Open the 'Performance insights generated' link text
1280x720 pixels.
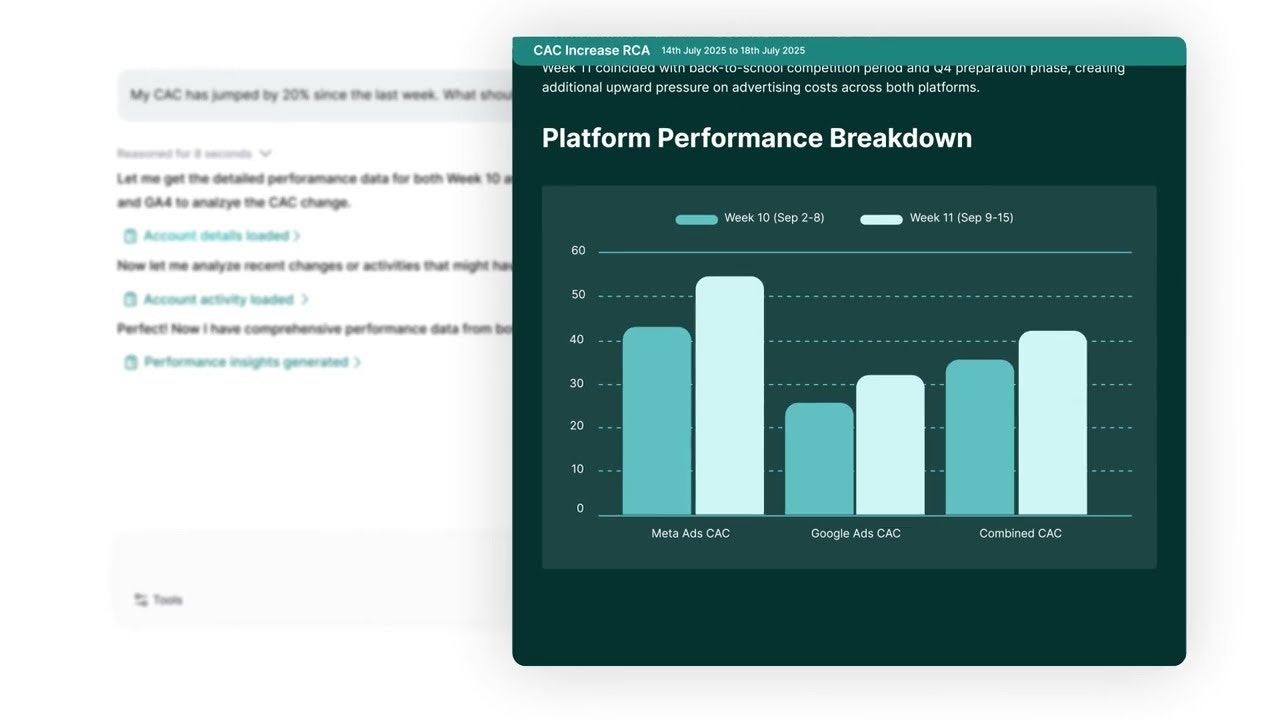click(x=246, y=362)
